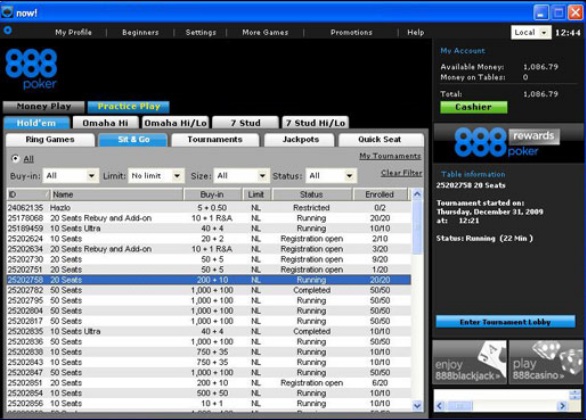This screenshot has width=586, height=420.
Task: Click the 888poker logo
Action: click(x=31, y=69)
